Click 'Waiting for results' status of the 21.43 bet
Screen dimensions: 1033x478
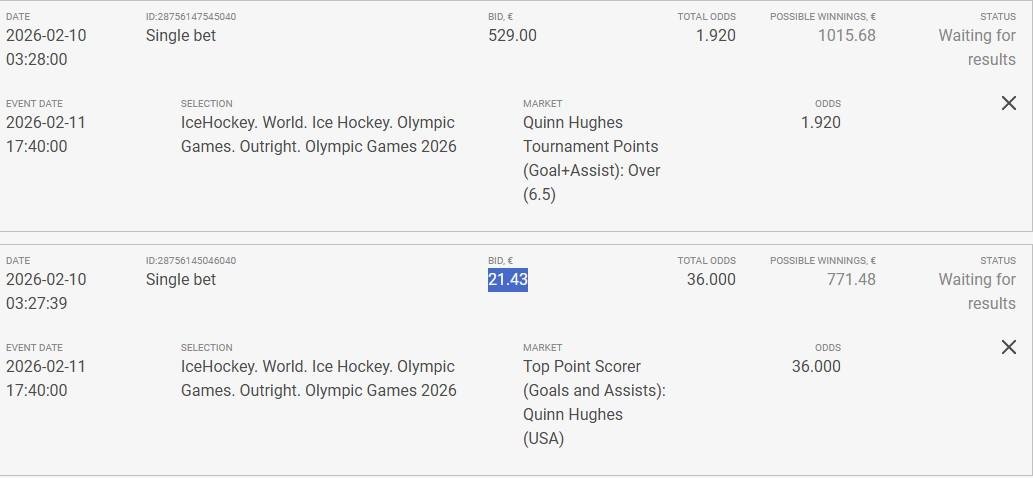coord(976,291)
